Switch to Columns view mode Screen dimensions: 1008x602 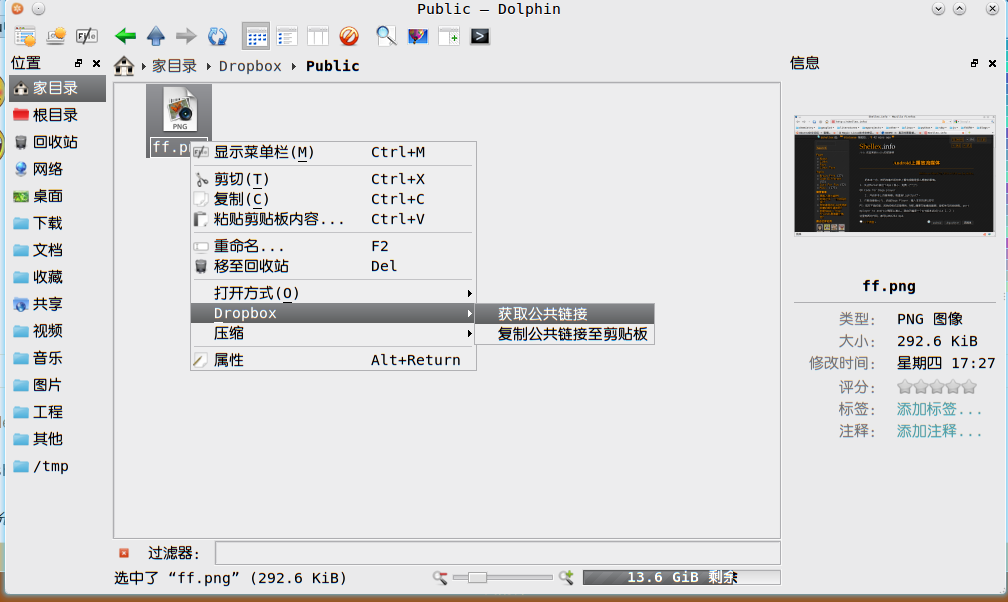point(318,37)
